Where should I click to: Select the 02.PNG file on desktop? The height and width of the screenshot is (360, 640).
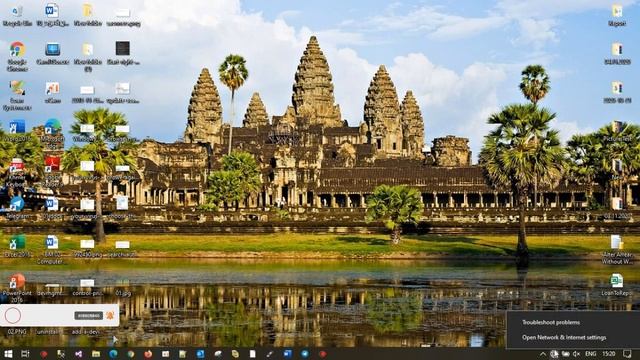[17, 331]
